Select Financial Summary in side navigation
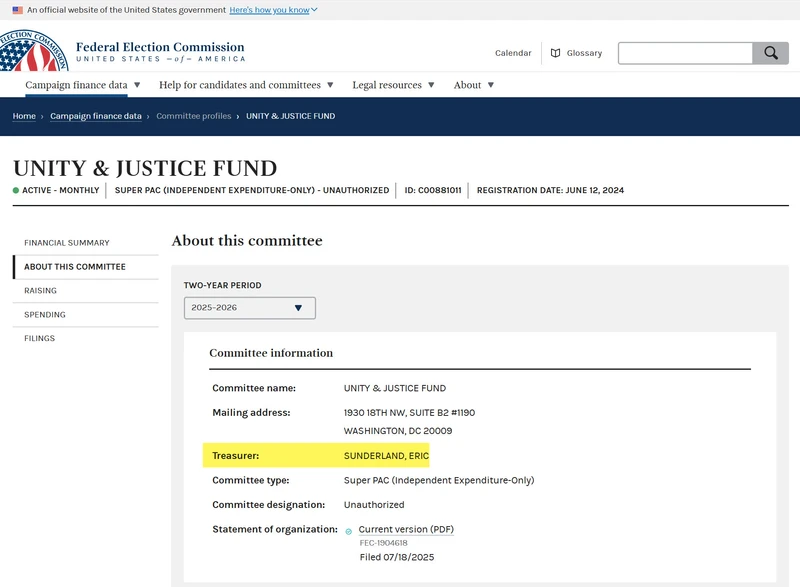The width and height of the screenshot is (800, 587). (x=67, y=243)
